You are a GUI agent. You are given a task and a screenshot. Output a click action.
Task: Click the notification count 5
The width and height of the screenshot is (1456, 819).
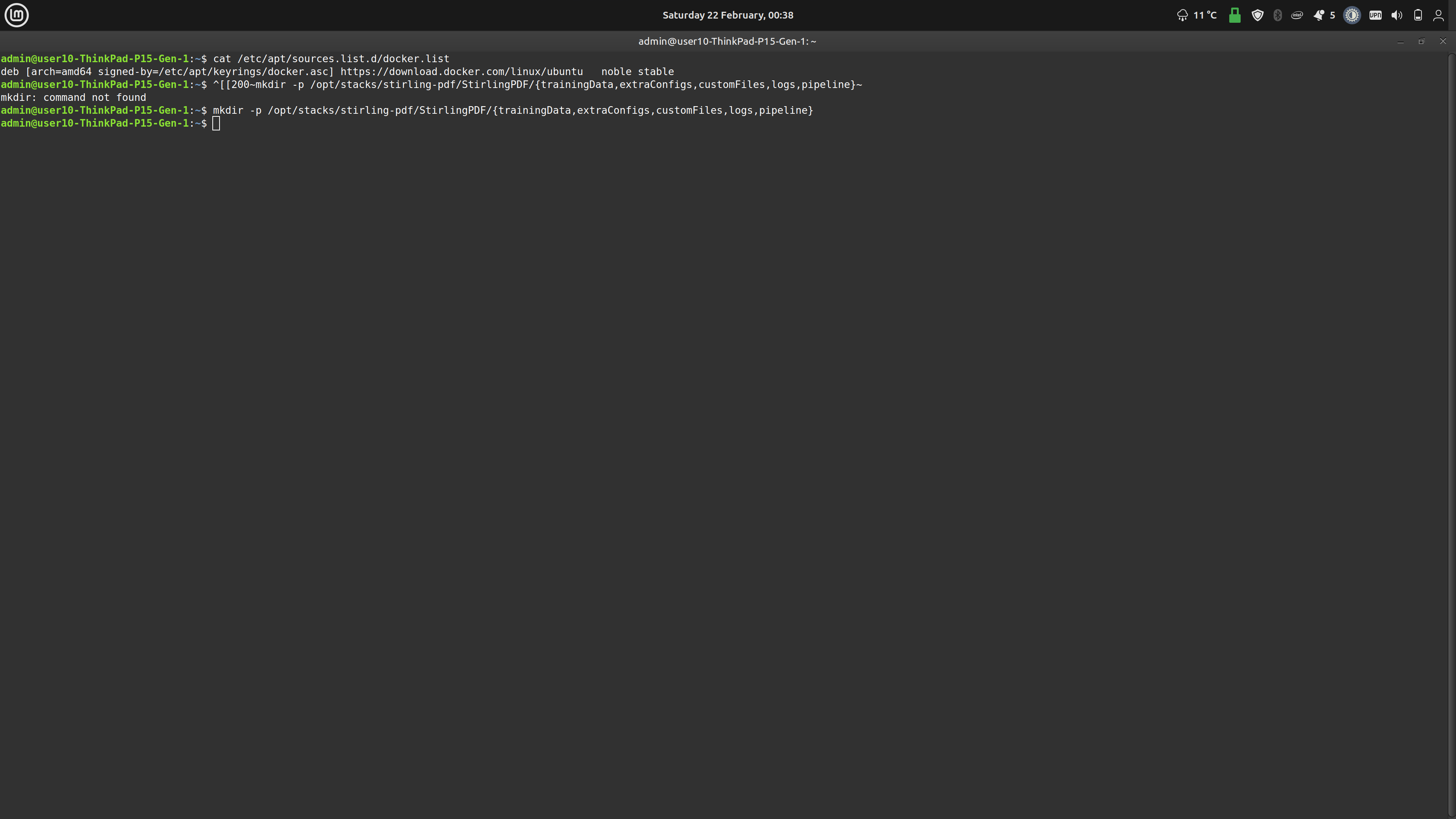point(1332,15)
